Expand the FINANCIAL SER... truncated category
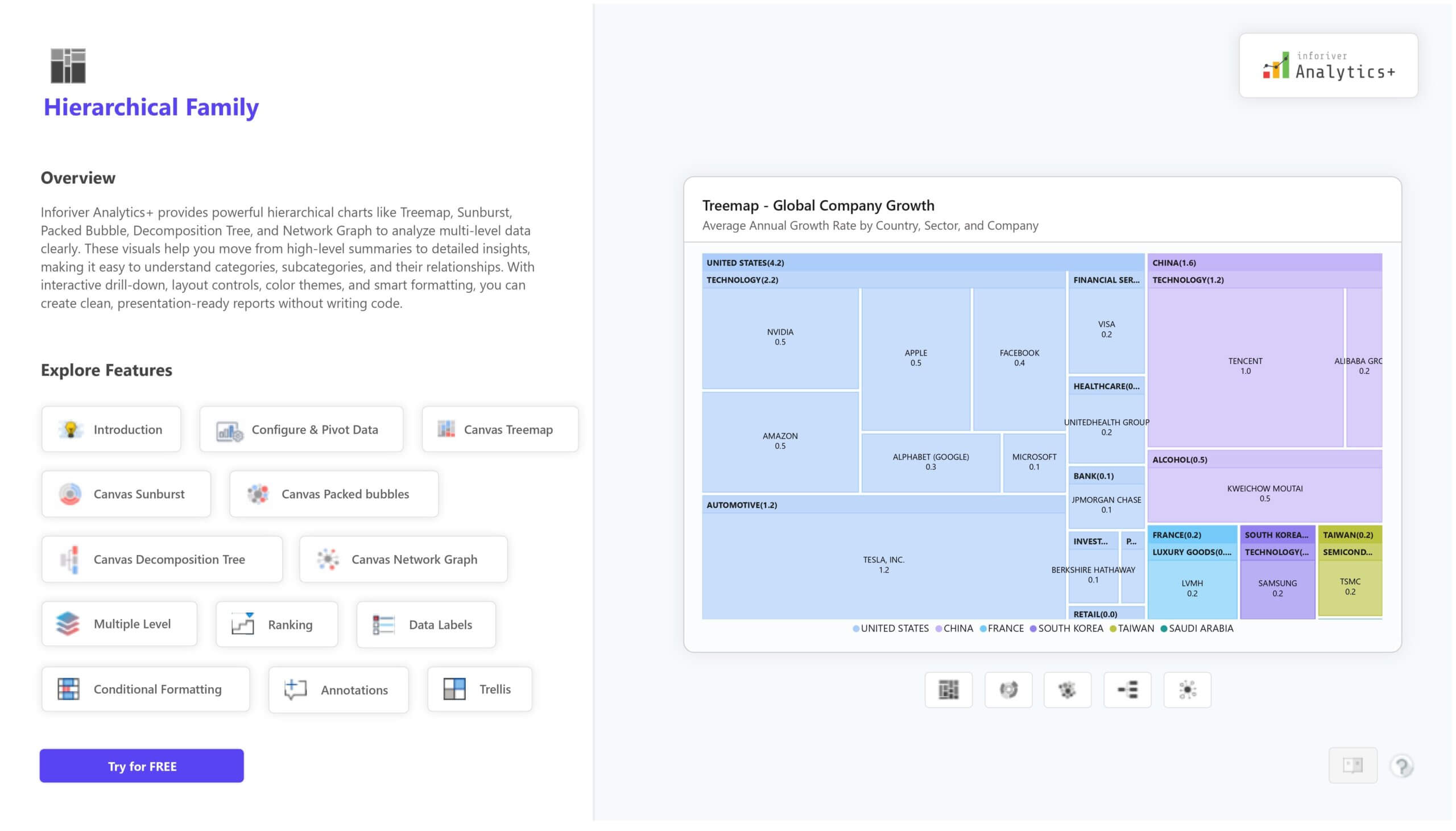Viewport: 1456px width, 831px height. 1106,280
